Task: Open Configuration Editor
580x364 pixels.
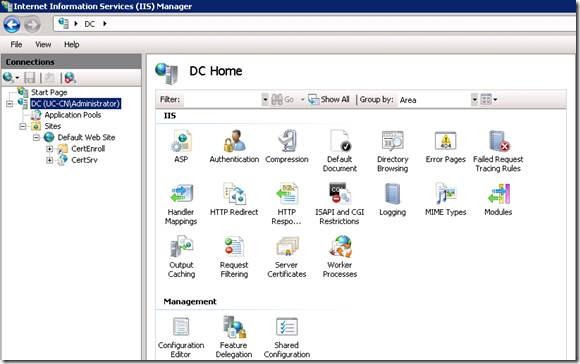Action: coord(181,337)
